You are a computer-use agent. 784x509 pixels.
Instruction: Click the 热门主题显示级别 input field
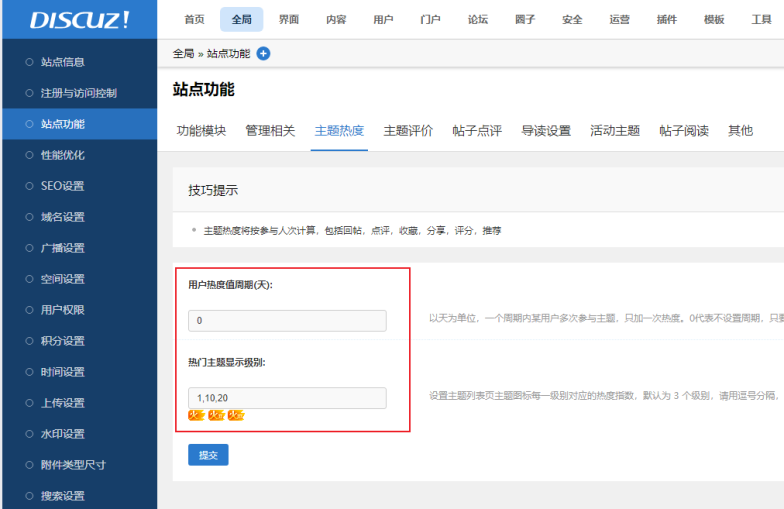tap(286, 398)
